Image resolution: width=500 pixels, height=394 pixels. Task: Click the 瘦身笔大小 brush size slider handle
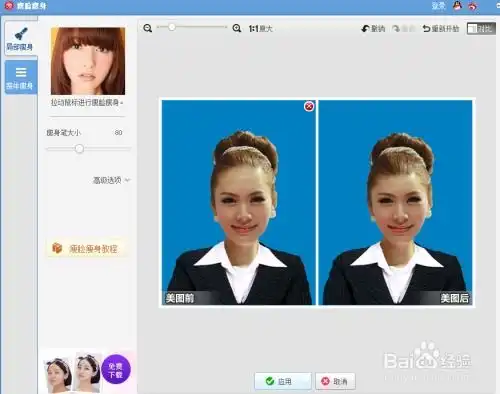[x=79, y=149]
